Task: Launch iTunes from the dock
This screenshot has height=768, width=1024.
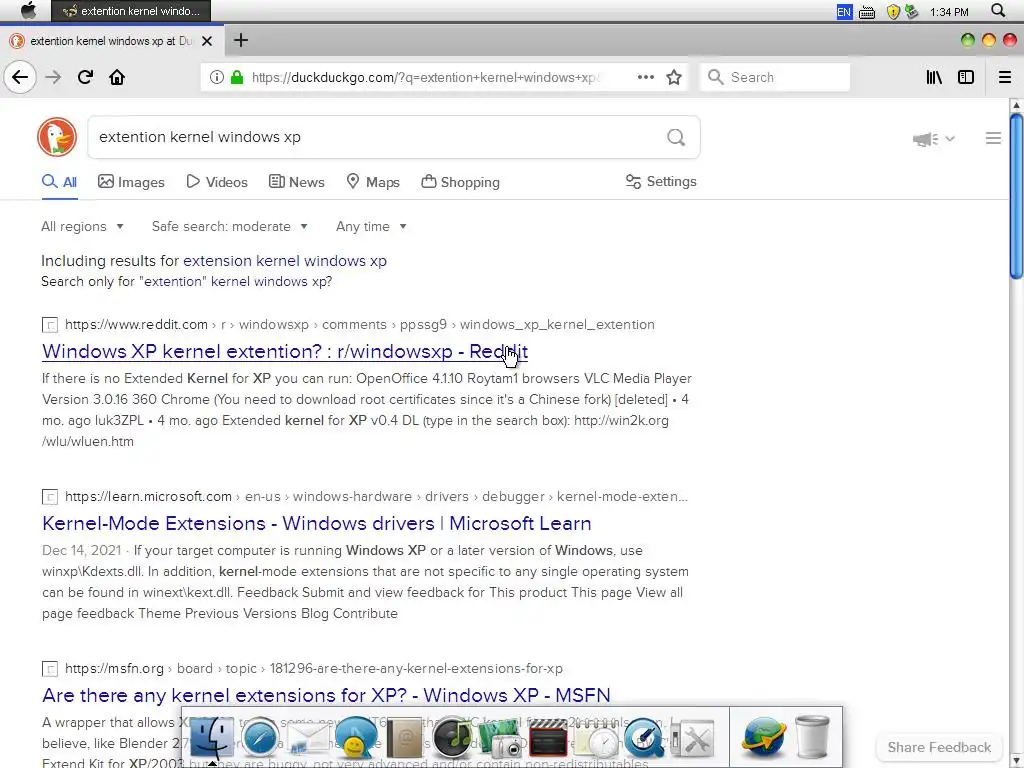Action: tap(452, 738)
